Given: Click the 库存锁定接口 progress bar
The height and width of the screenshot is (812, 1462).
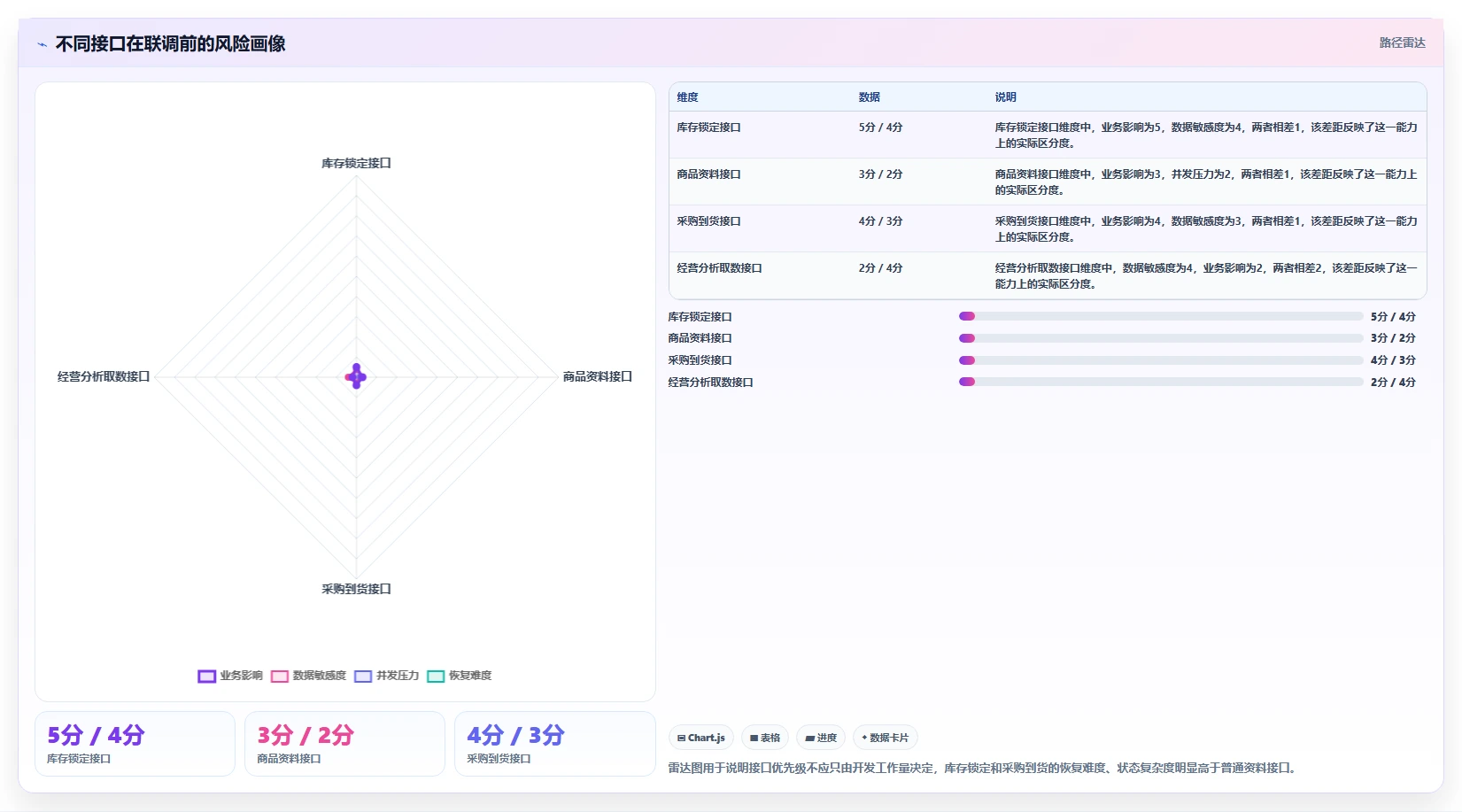Looking at the screenshot, I should tap(1161, 316).
